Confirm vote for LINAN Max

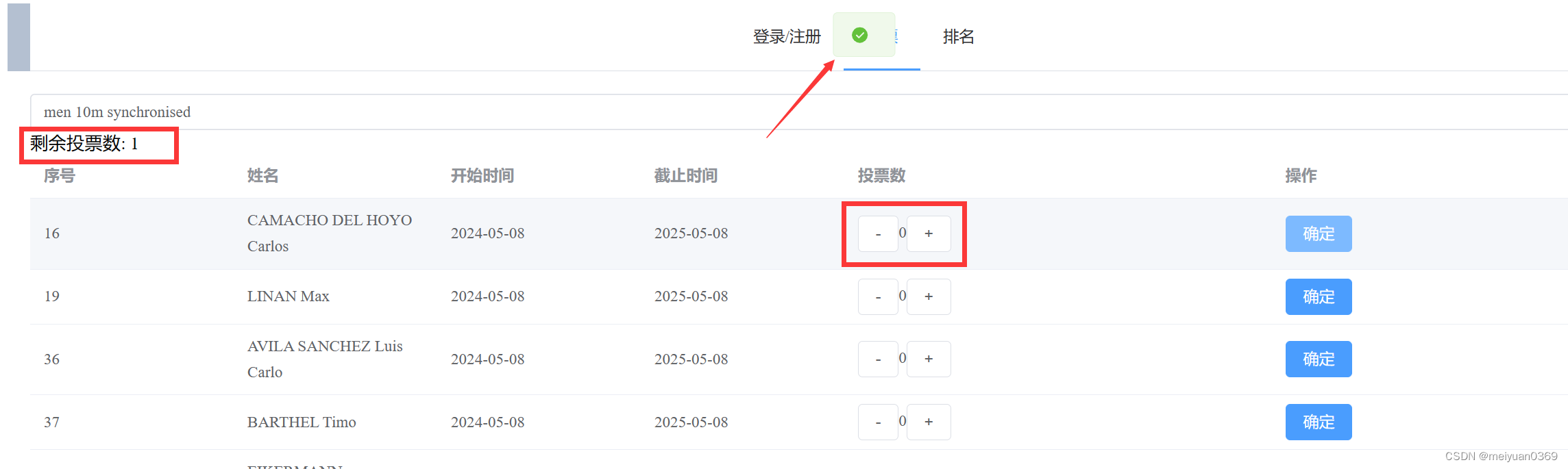pyautogui.click(x=1319, y=296)
